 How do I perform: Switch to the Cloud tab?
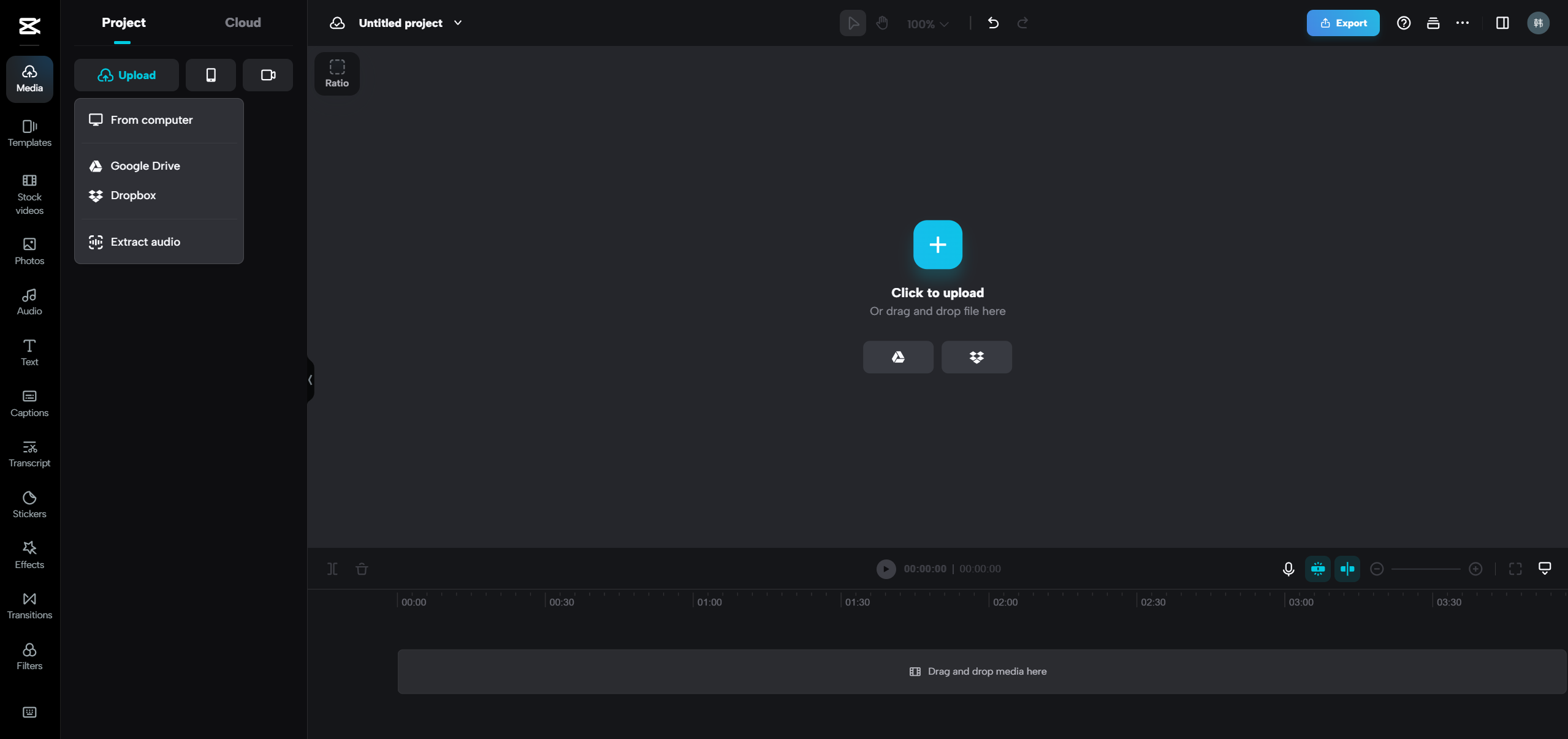242,22
